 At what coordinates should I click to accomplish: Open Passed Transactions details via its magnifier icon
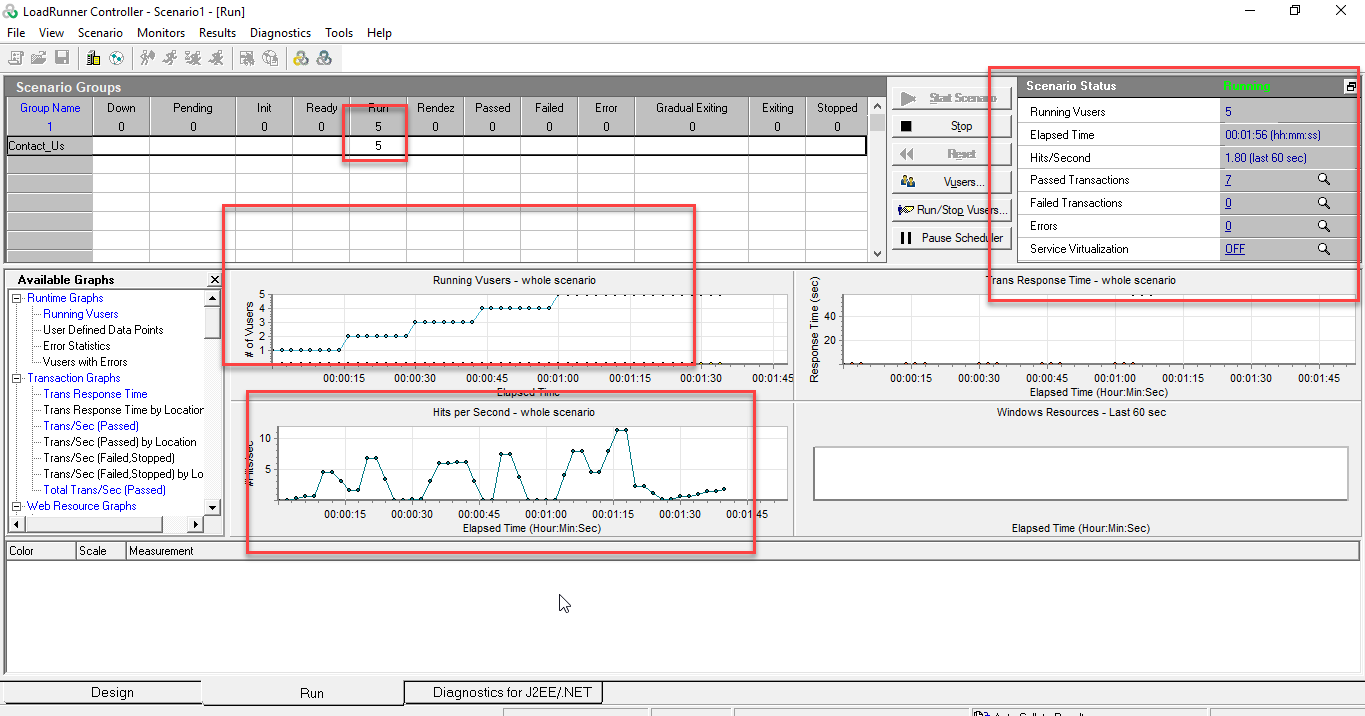pos(1323,180)
